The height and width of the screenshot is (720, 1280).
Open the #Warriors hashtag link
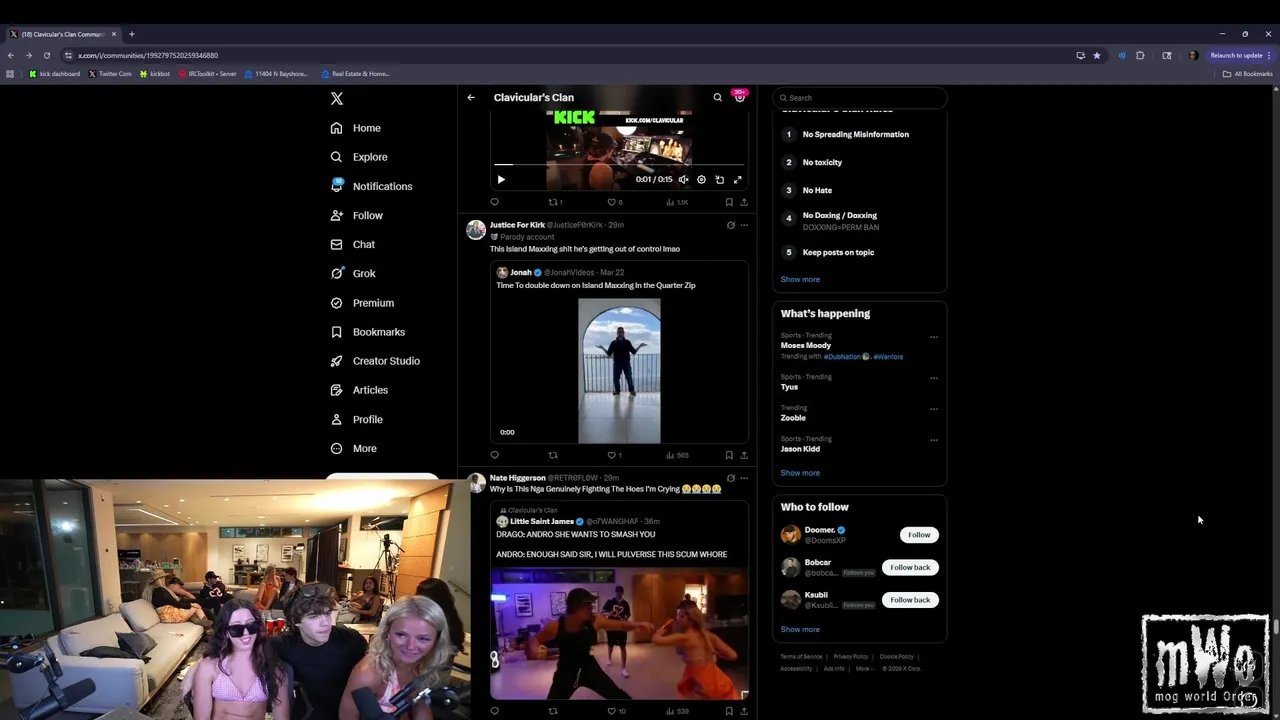tap(888, 357)
